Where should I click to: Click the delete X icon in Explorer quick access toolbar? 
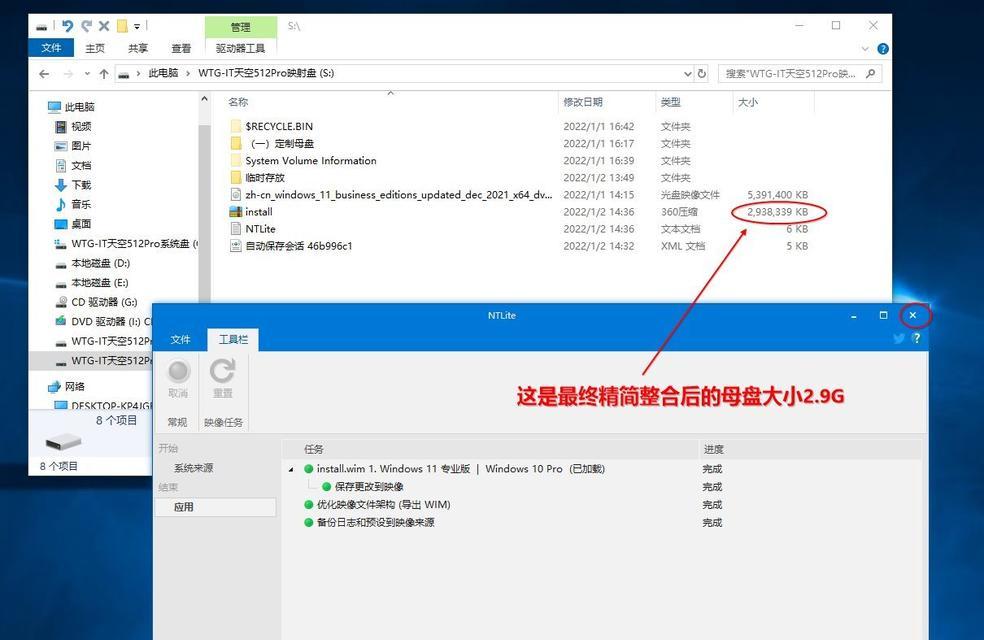pyautogui.click(x=104, y=26)
